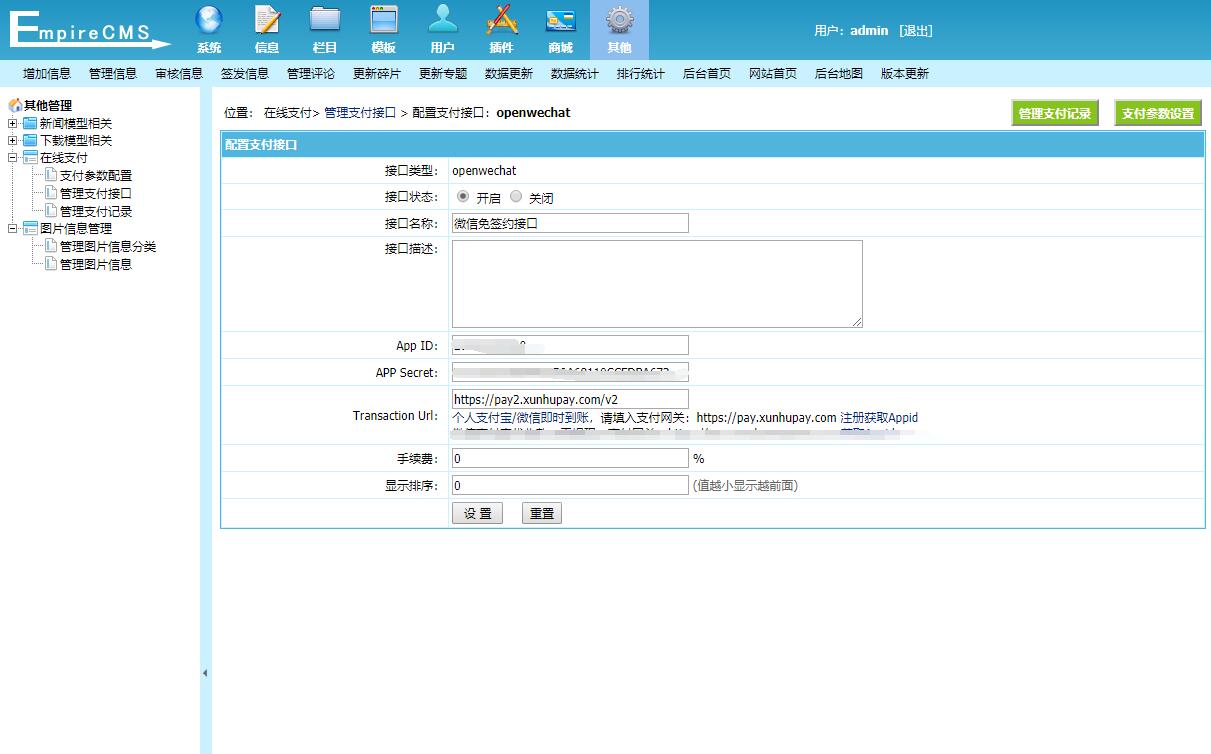
Task: Open the 用户 (Users) icon
Action: [441, 30]
